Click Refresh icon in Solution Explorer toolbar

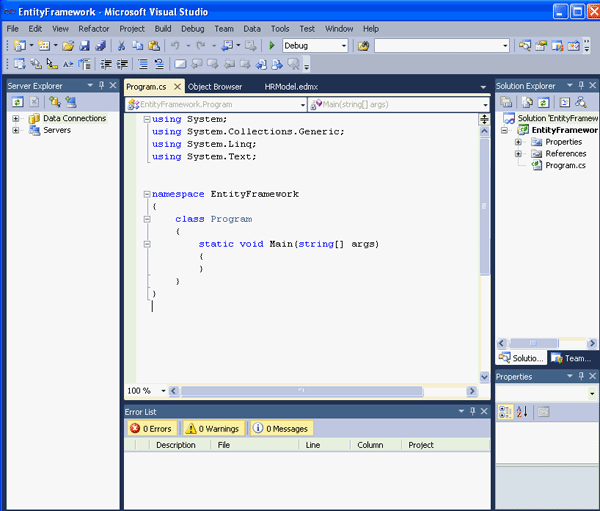(544, 102)
